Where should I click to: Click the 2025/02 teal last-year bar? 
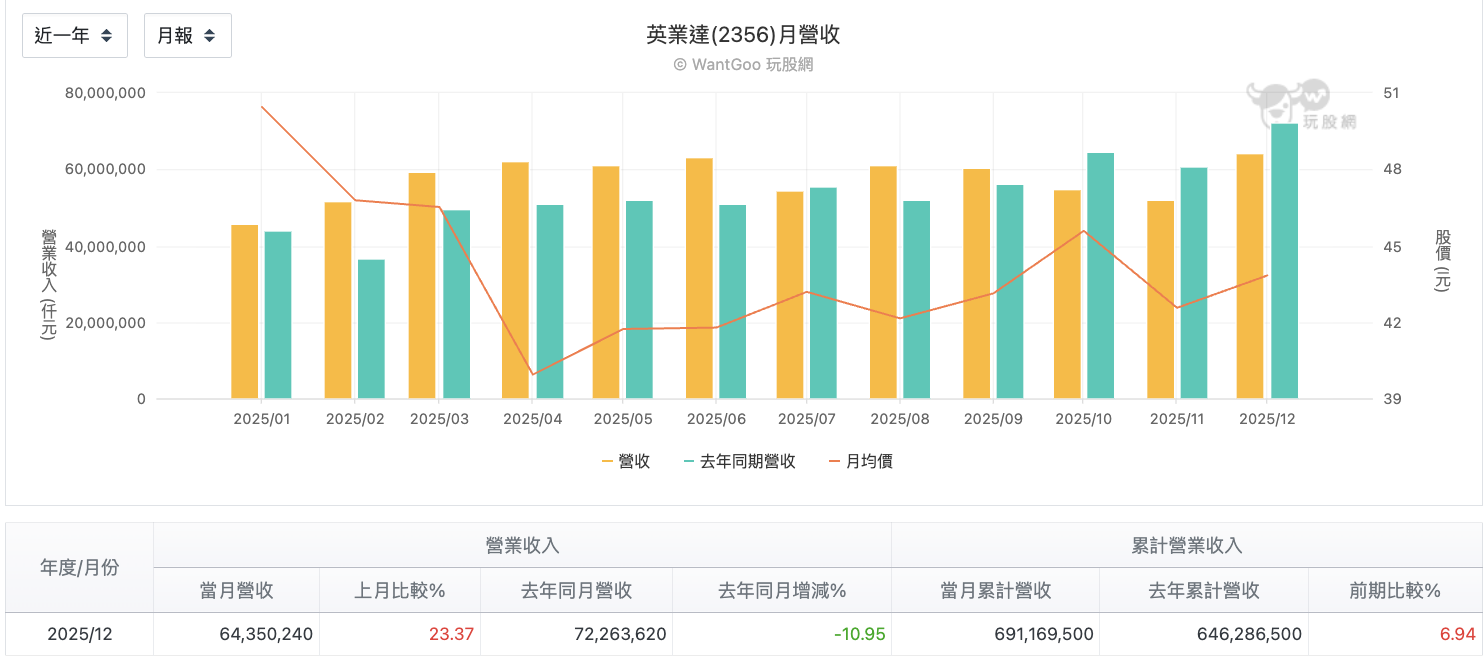[x=371, y=329]
